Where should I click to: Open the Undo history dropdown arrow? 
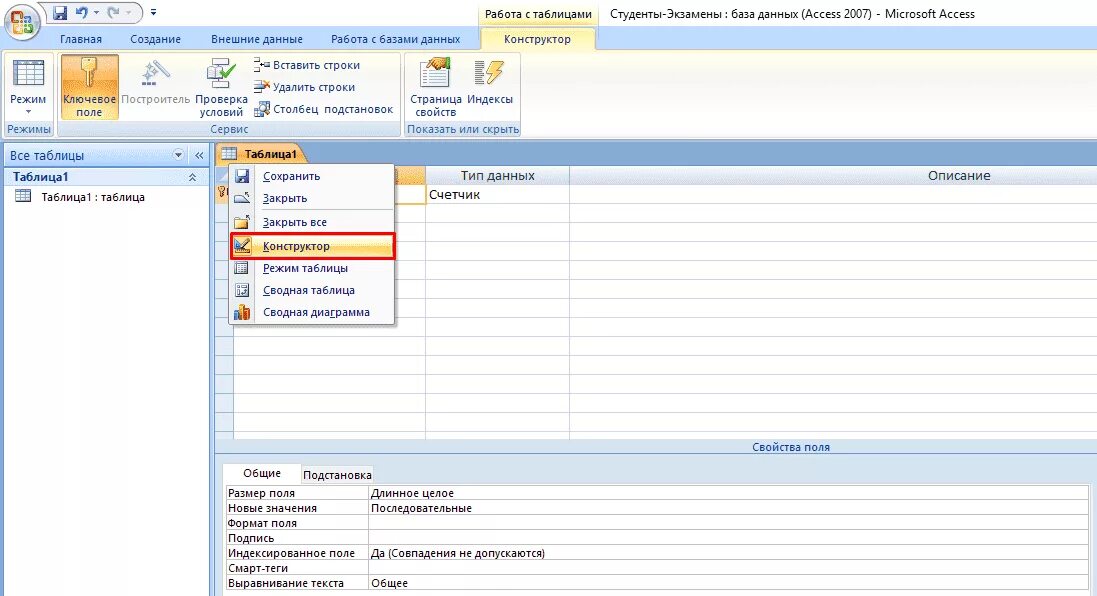(95, 13)
